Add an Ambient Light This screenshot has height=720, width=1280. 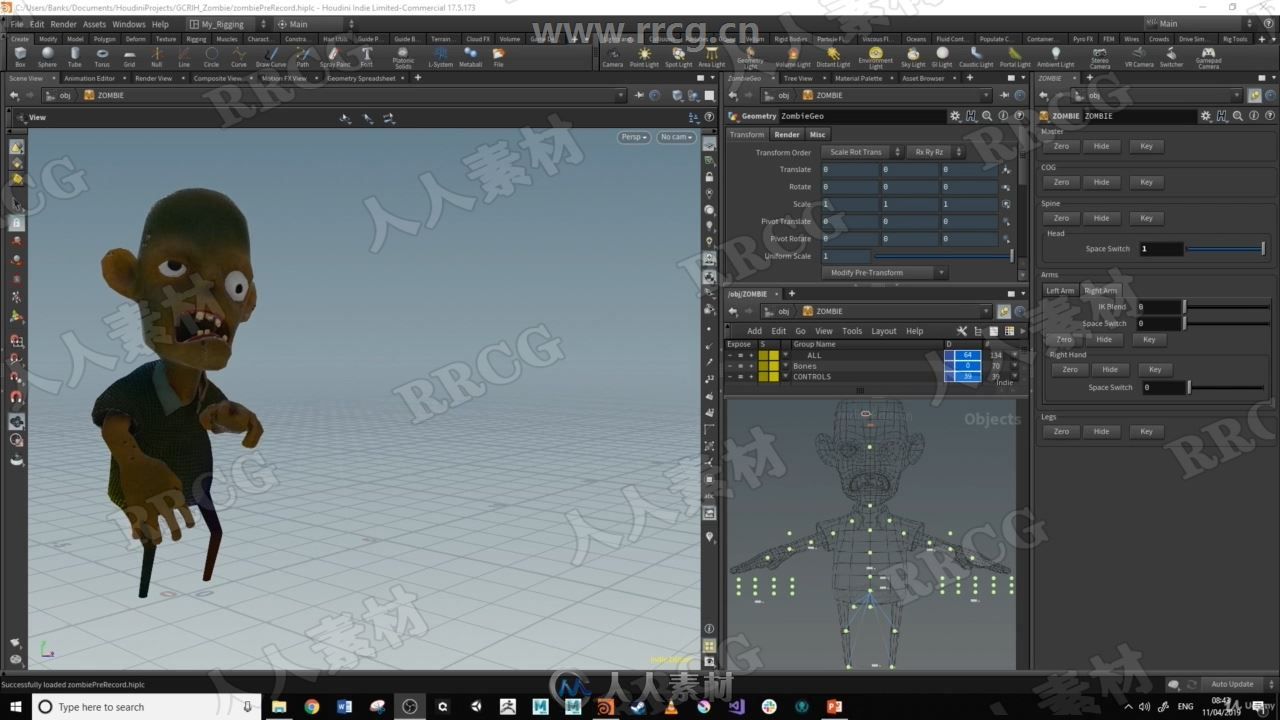1055,56
